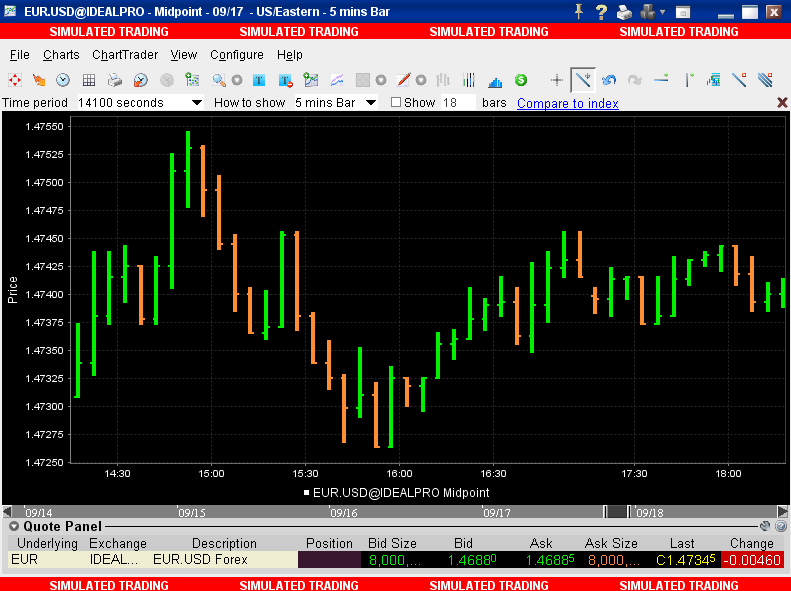The width and height of the screenshot is (791, 591).
Task: Click the remove all trendlines icon
Action: 765,80
